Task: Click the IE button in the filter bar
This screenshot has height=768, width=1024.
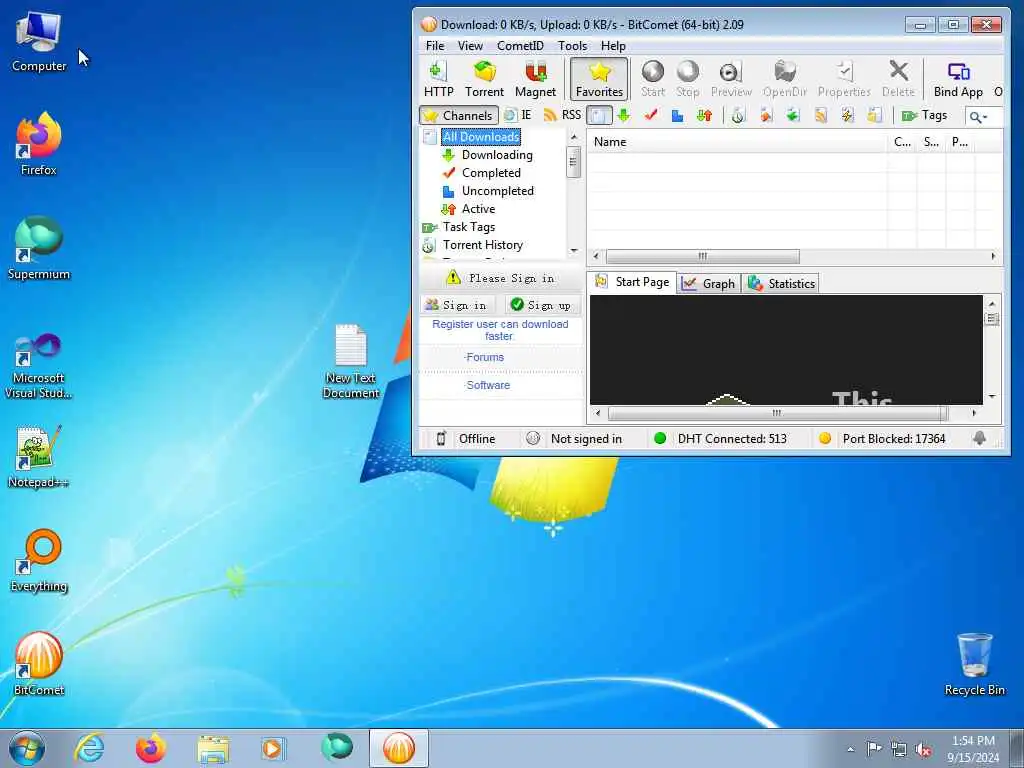Action: (518, 116)
